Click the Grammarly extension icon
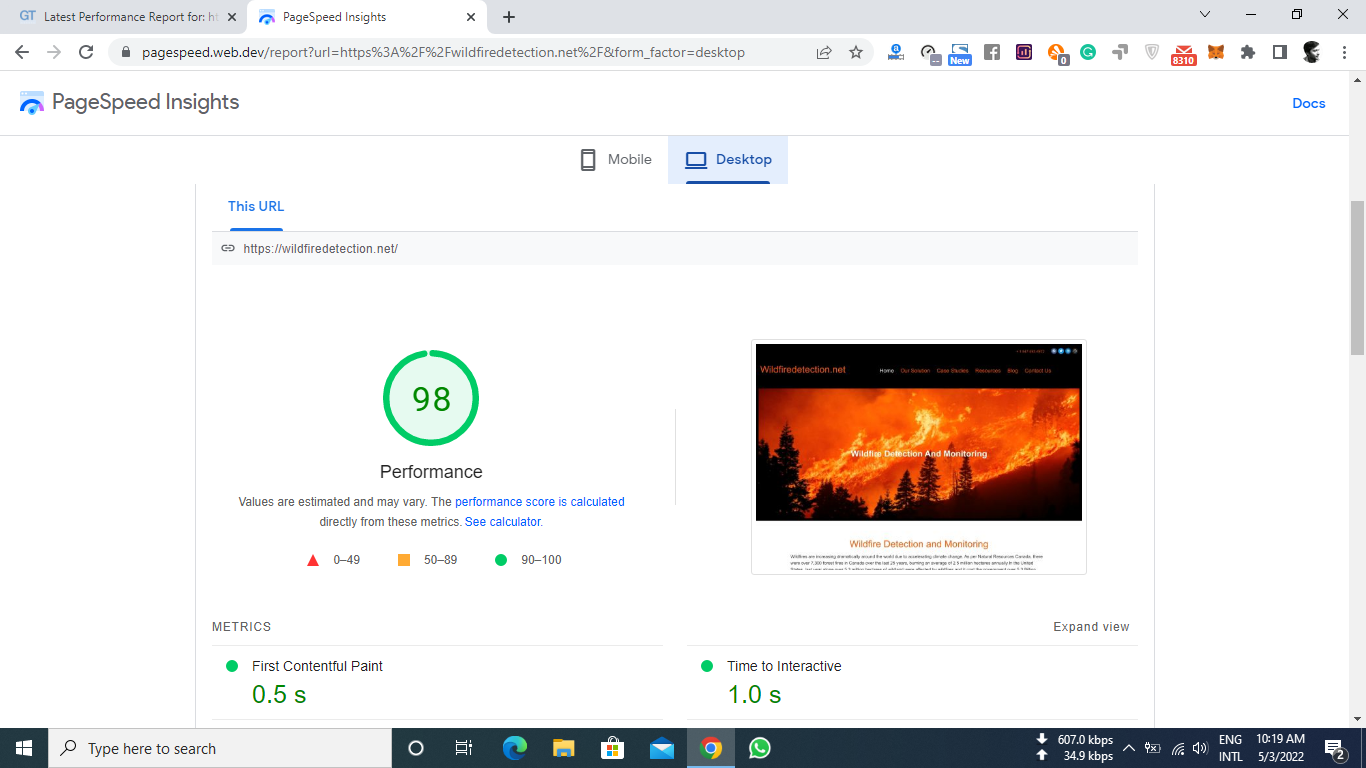 (1088, 52)
